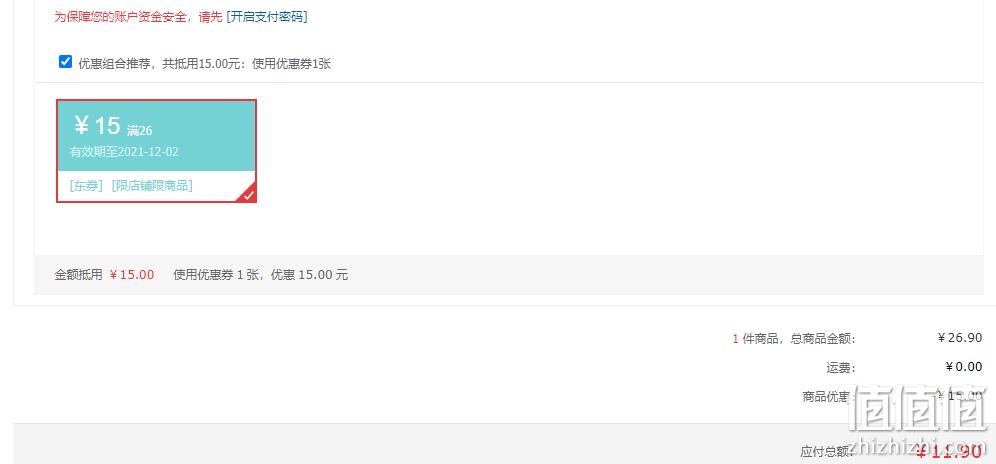The width and height of the screenshot is (996, 464).
Task: Click the 满26 threshold text on coupon
Action: [139, 131]
